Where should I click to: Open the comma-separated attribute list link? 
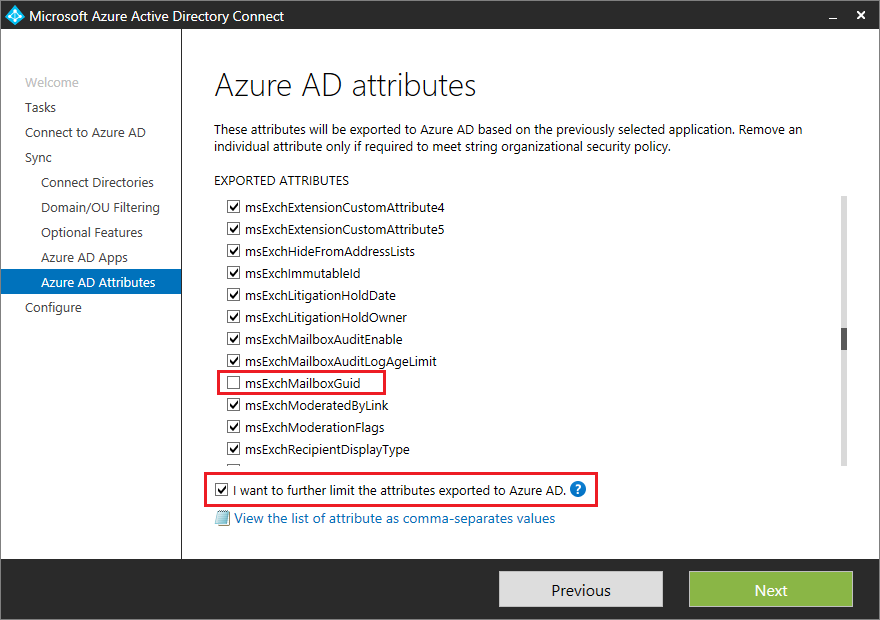(395, 518)
